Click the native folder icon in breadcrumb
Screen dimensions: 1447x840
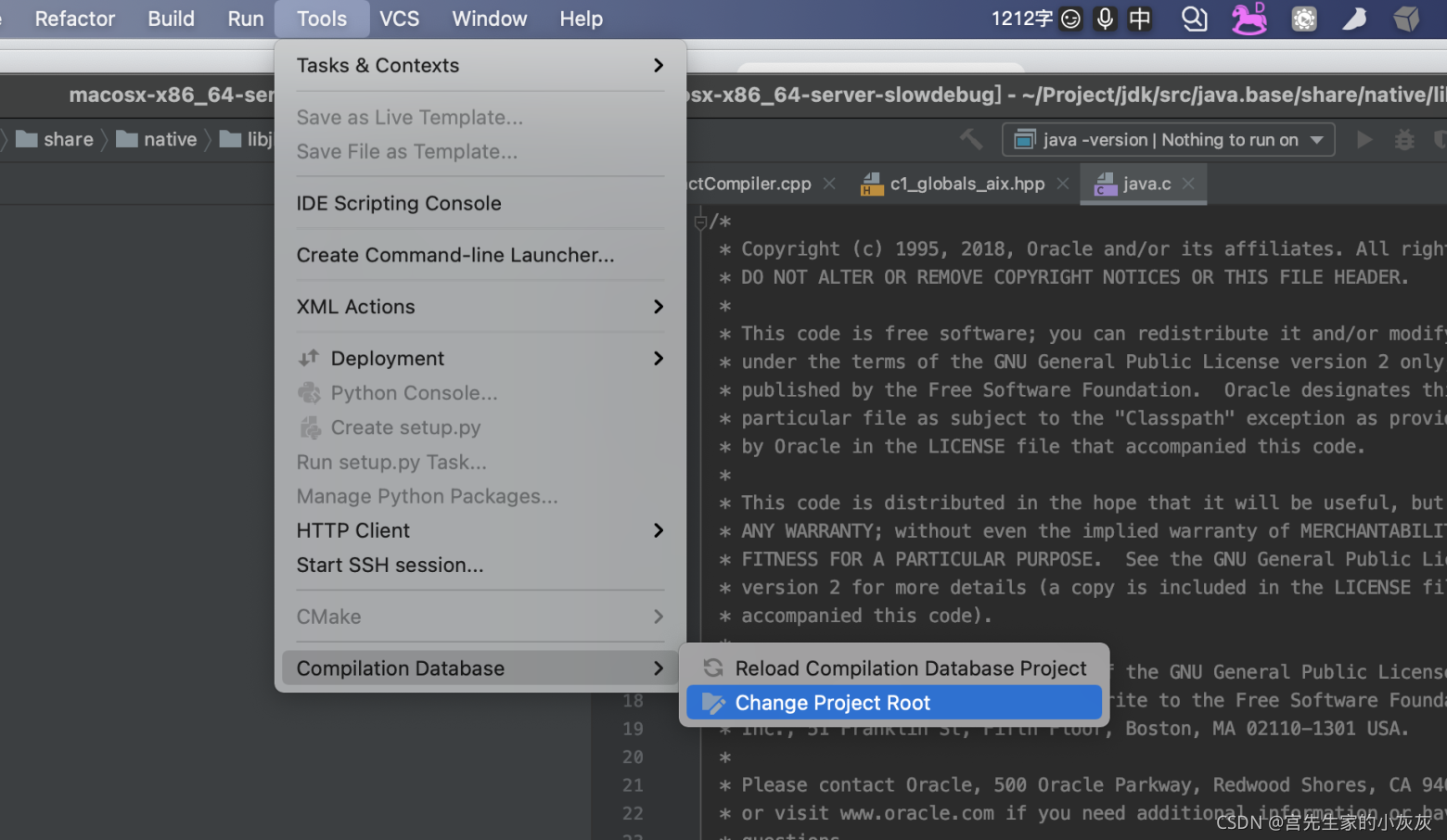point(127,139)
